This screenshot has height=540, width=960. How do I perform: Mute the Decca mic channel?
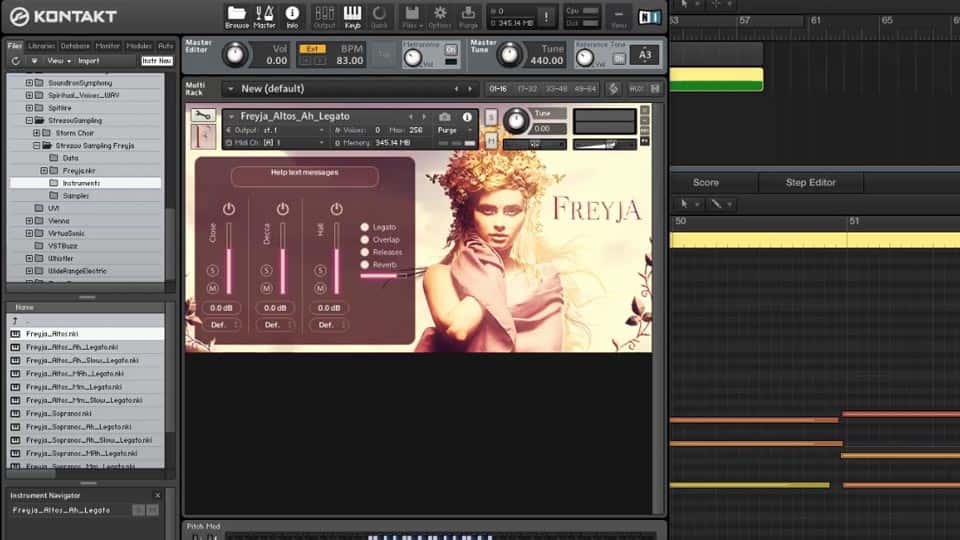coord(266,289)
